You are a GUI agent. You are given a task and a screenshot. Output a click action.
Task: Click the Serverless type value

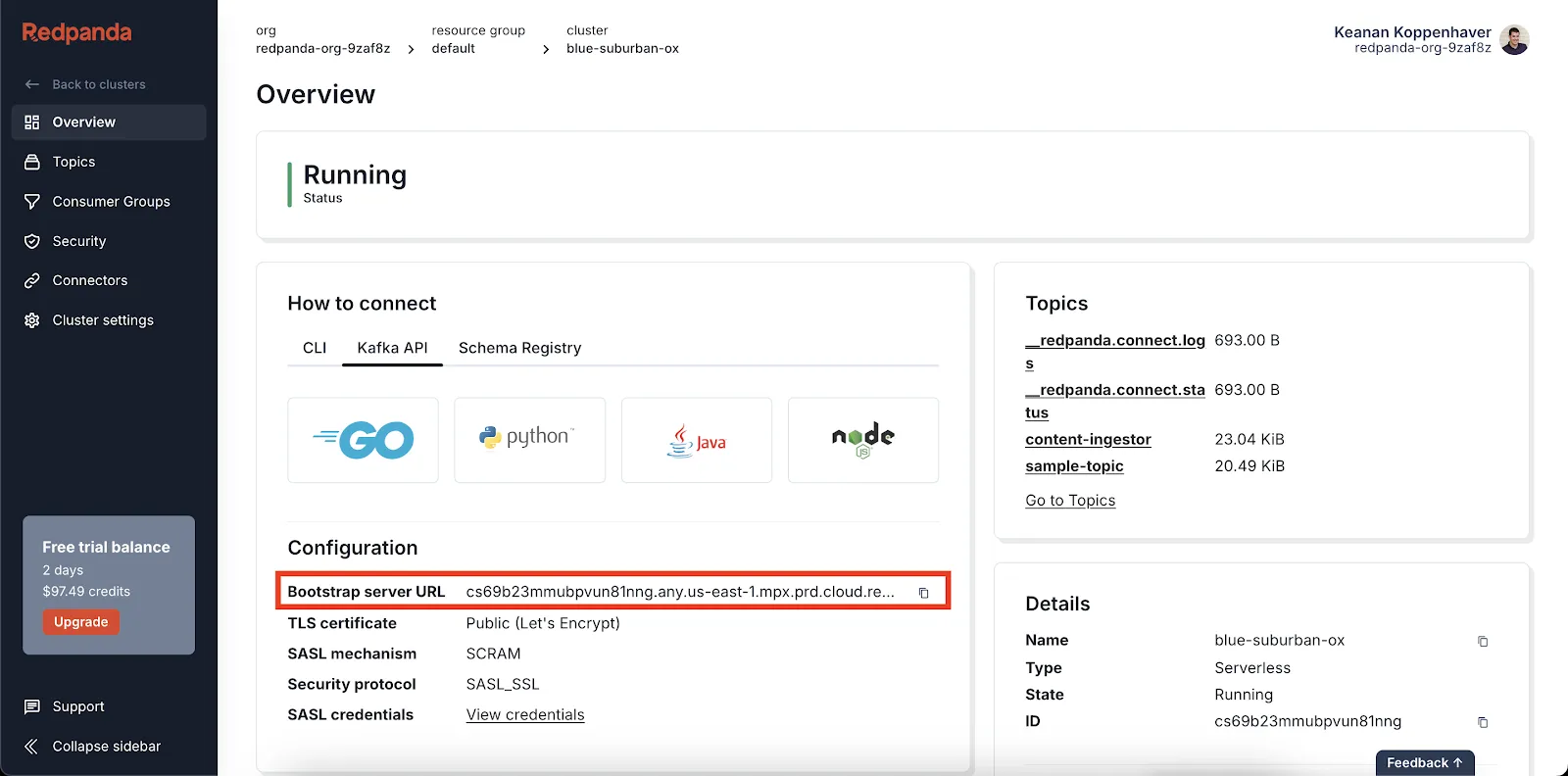click(x=1252, y=668)
